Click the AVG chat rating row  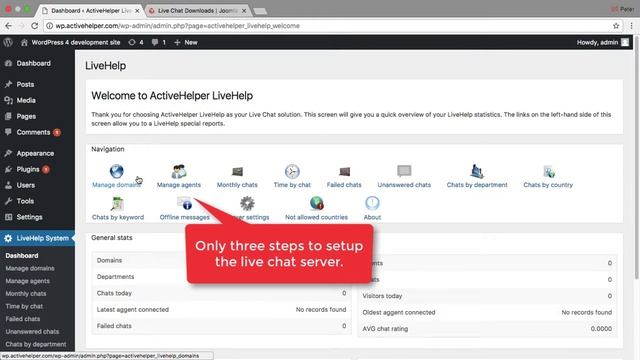(x=487, y=329)
